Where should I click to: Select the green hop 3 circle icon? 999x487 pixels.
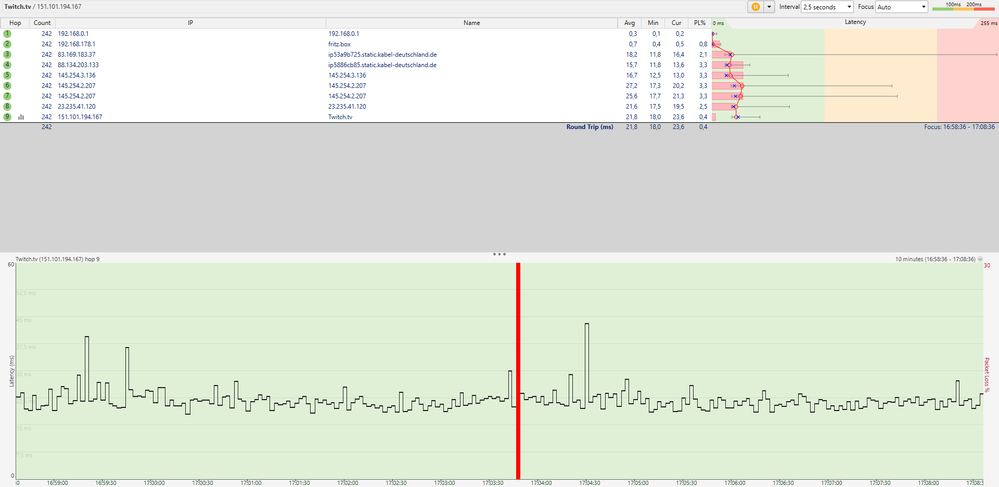tap(7, 54)
